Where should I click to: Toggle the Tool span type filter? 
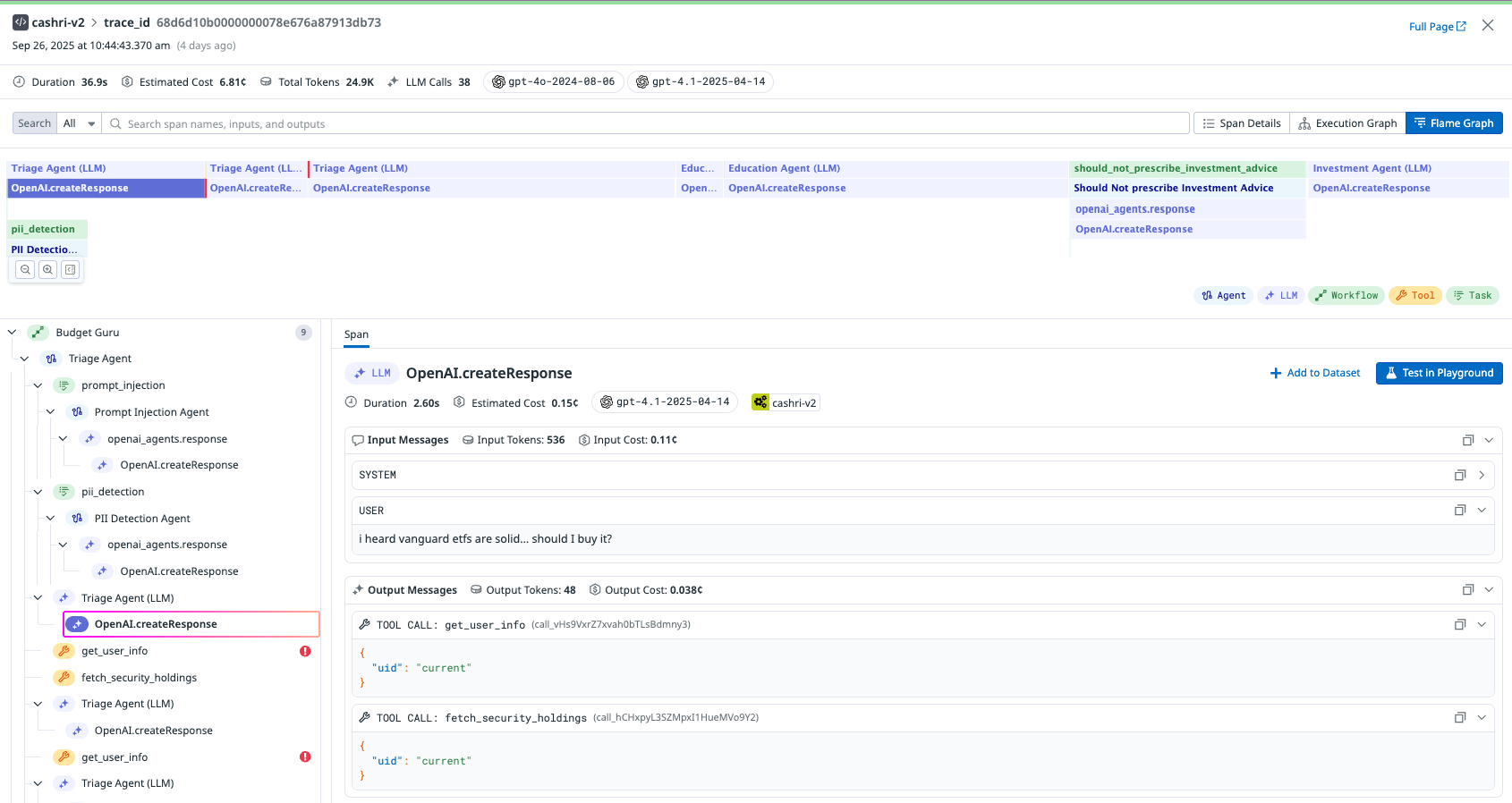coord(1414,296)
